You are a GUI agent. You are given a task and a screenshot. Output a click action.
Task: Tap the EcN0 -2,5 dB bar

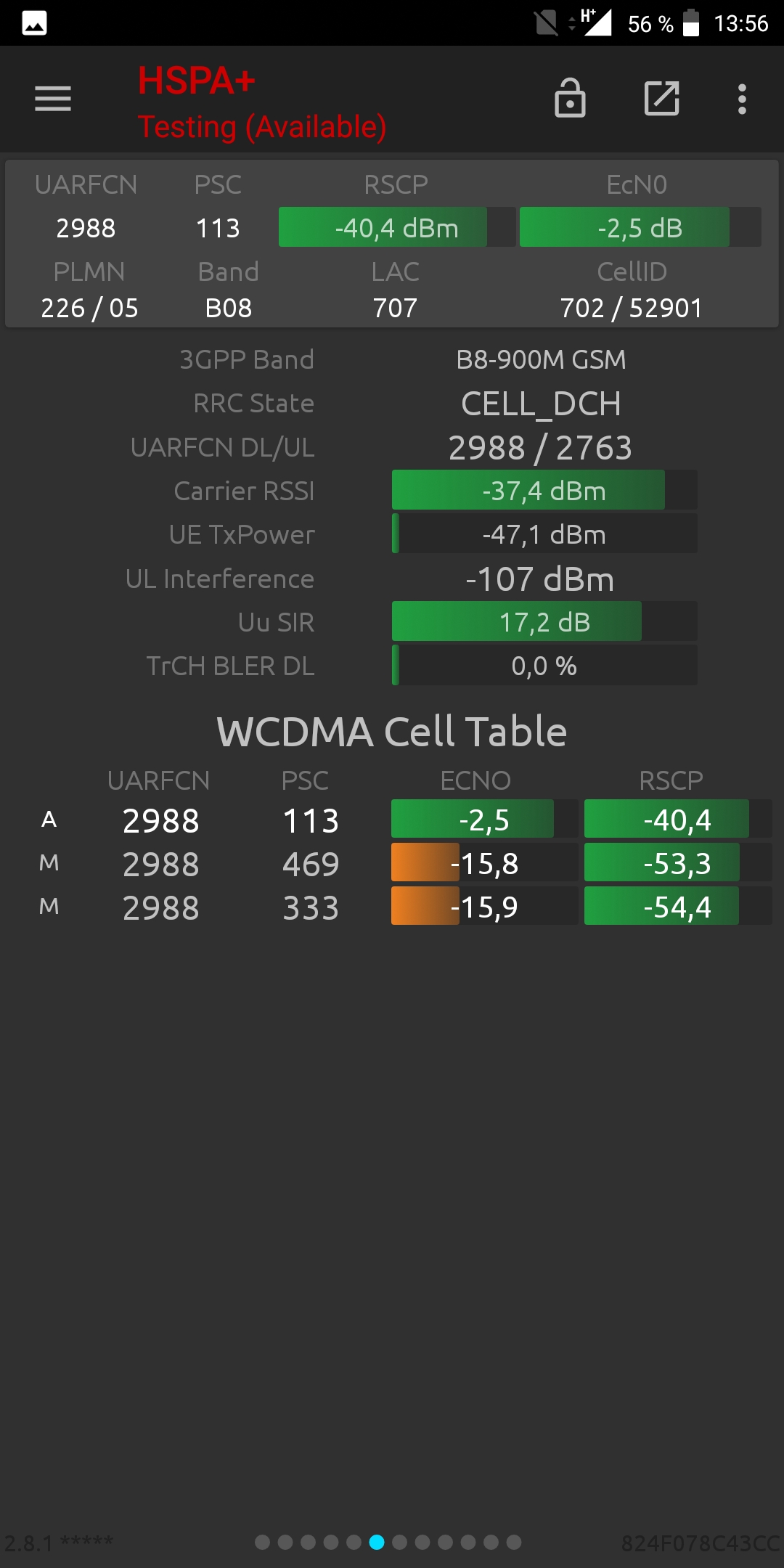[x=640, y=227]
